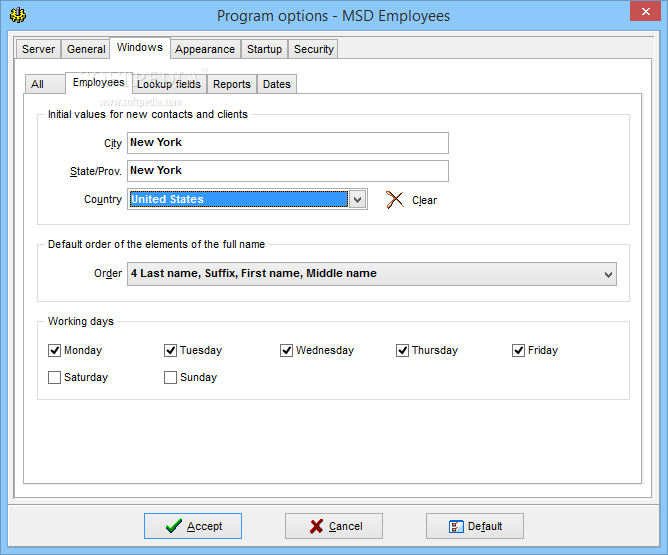Open the Lookup fields sub-tab
Viewport: 668px width, 555px height.
coord(169,84)
